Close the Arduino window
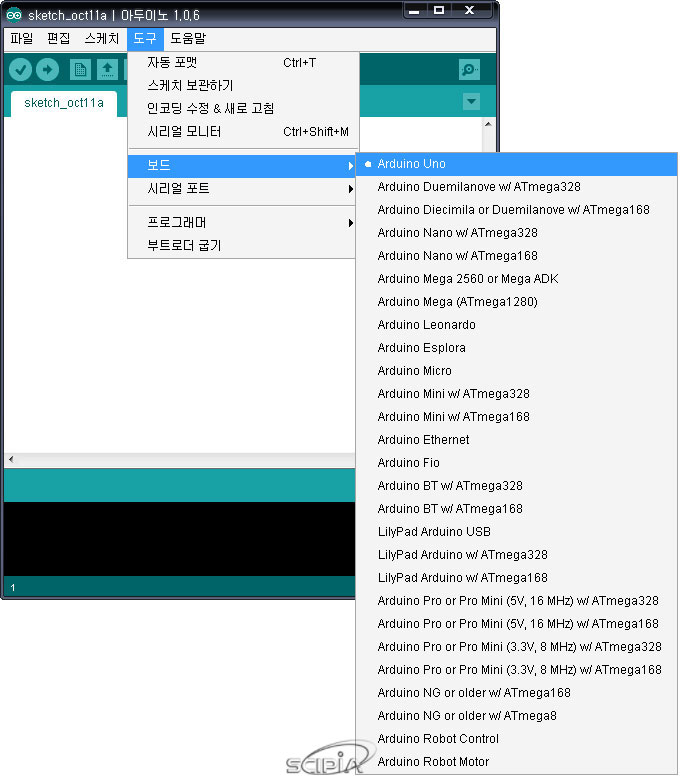 click(470, 10)
